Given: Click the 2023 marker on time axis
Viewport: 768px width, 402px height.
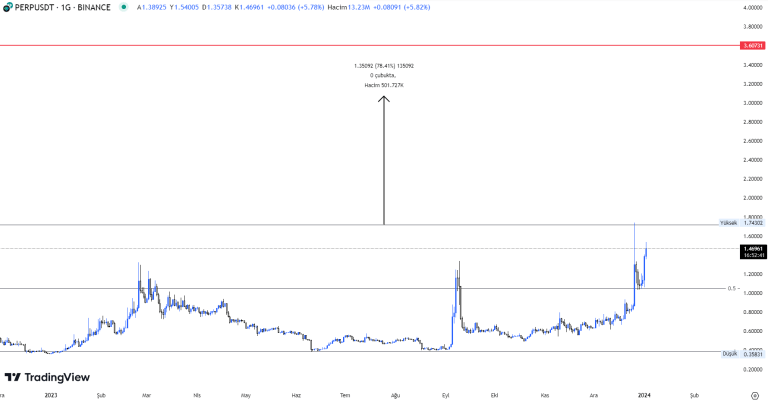Looking at the screenshot, I should pyautogui.click(x=53, y=395).
